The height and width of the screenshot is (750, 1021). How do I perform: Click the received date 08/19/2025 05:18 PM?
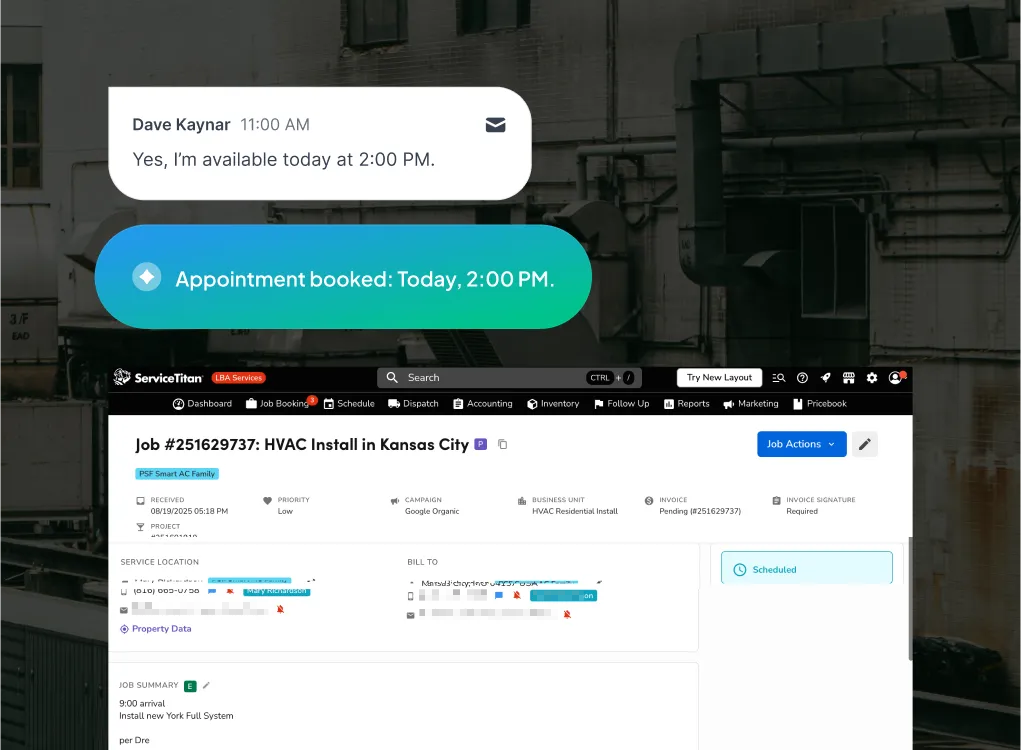point(189,511)
